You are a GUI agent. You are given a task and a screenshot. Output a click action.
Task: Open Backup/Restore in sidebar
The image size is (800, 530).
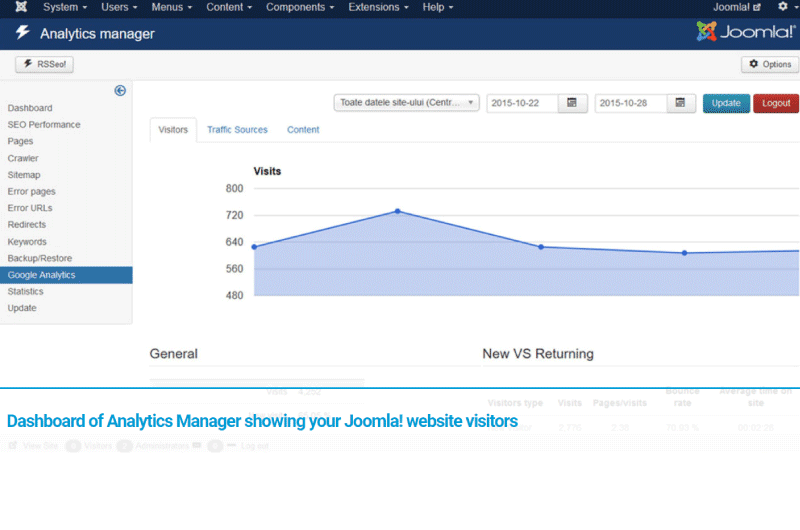click(40, 258)
